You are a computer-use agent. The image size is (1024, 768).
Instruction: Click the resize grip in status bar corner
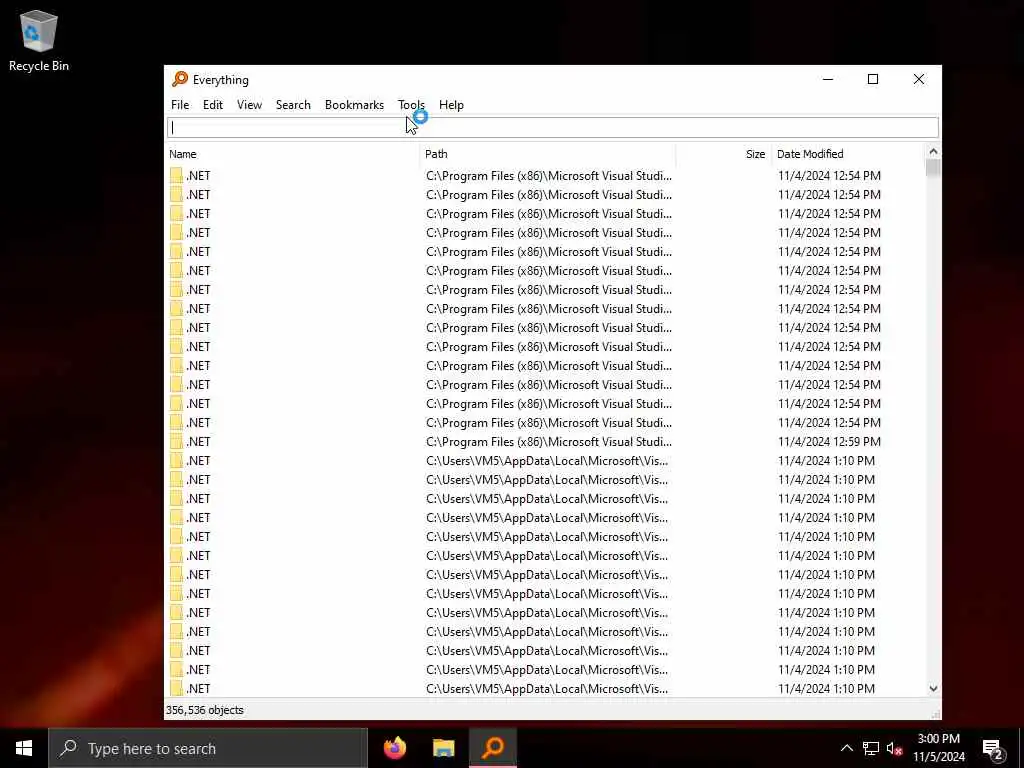[x=935, y=714]
